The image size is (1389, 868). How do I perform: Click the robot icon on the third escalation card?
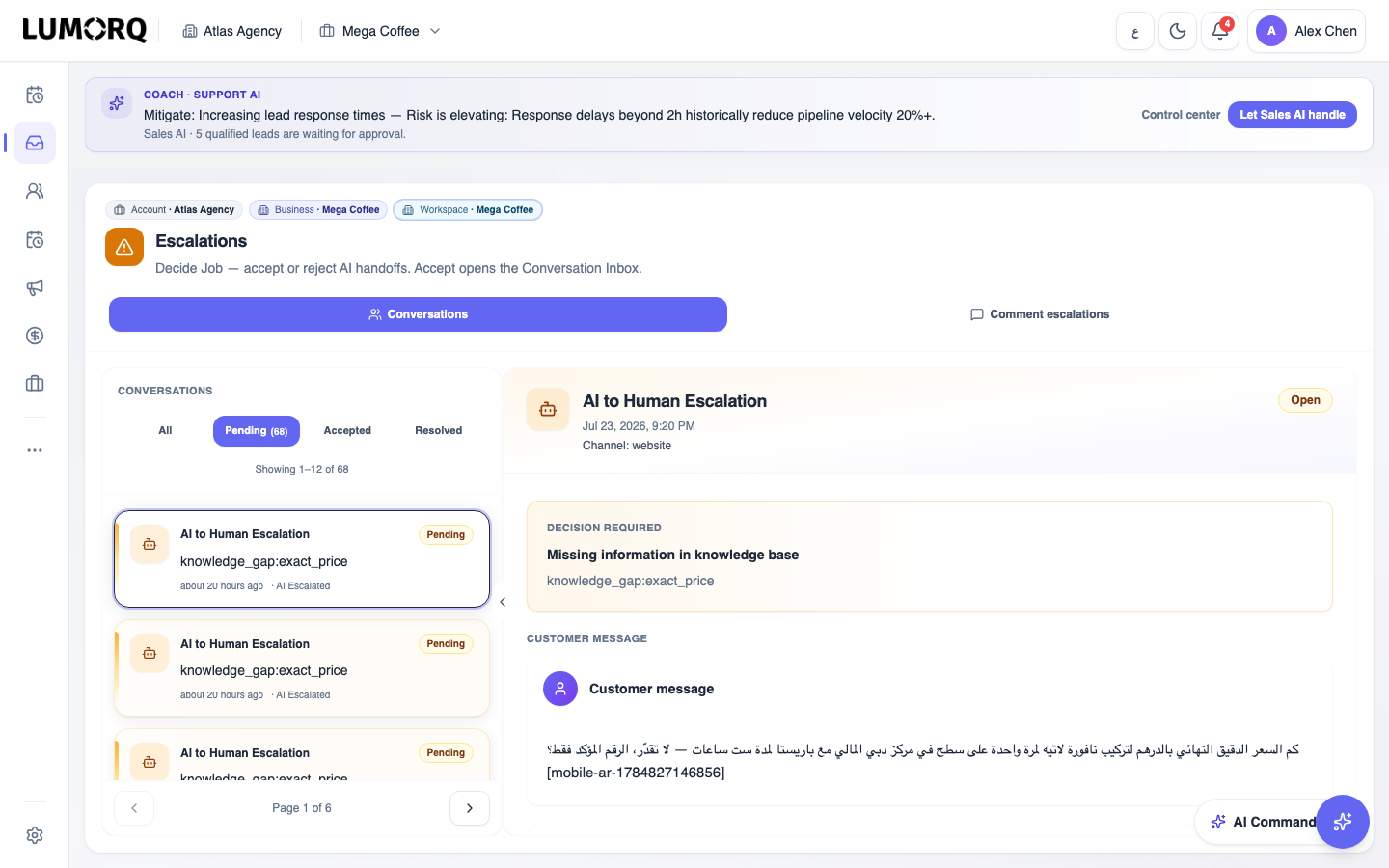pos(150,762)
